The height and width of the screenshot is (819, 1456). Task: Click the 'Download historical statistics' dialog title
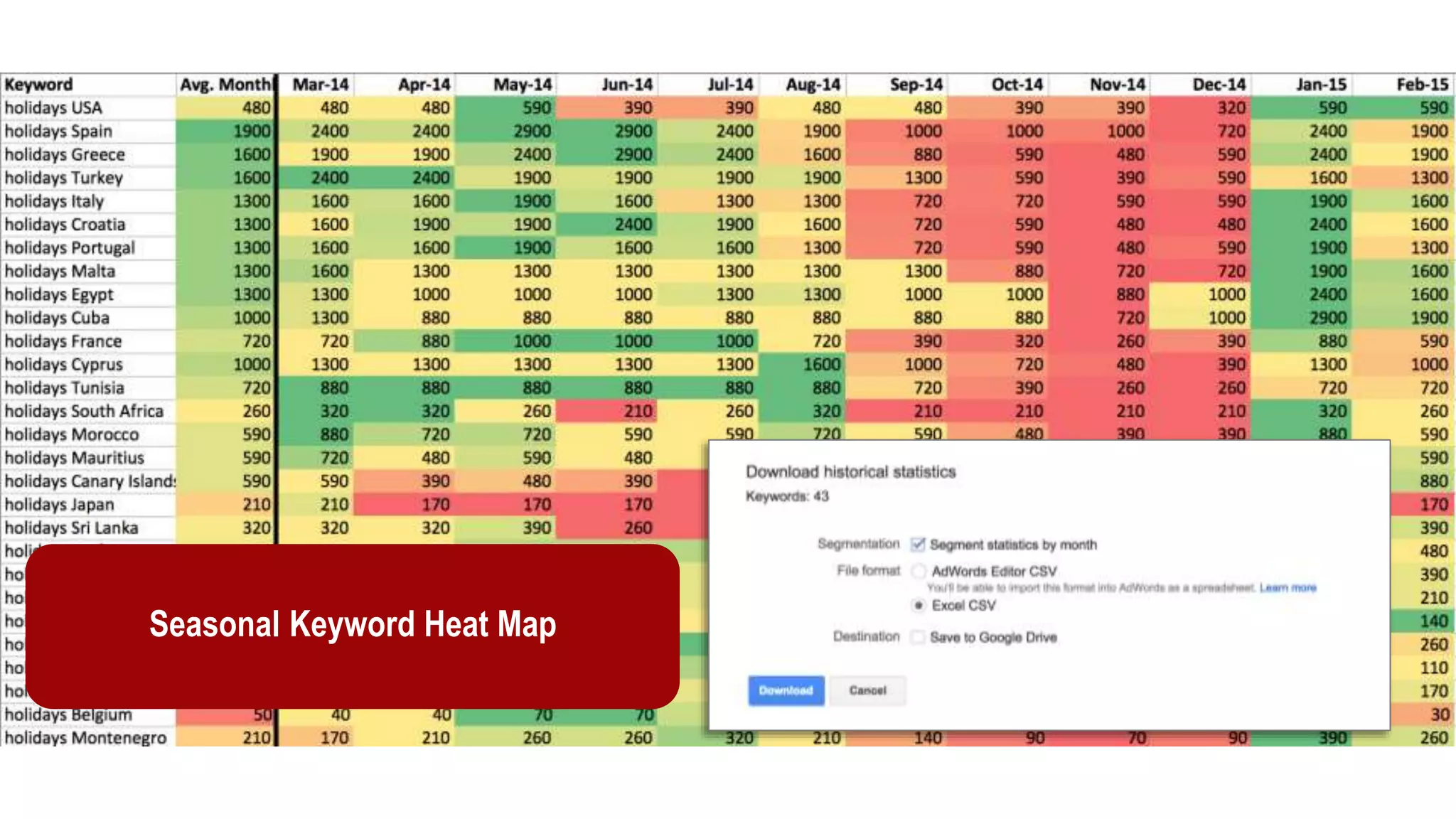[850, 472]
